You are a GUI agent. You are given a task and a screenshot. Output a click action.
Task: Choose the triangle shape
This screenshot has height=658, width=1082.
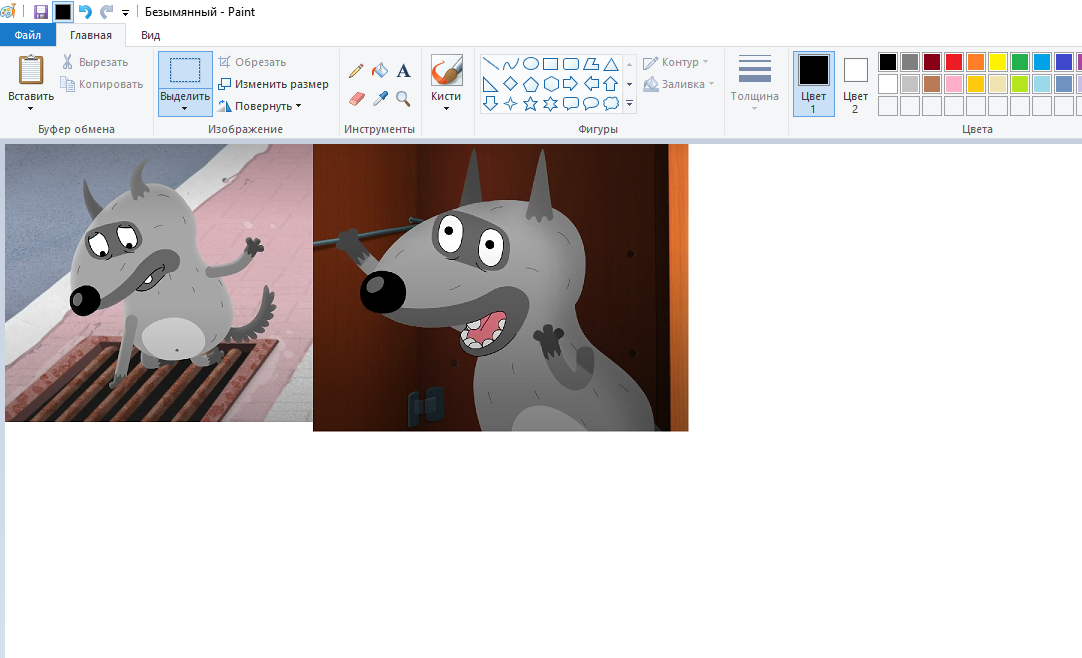(x=611, y=64)
